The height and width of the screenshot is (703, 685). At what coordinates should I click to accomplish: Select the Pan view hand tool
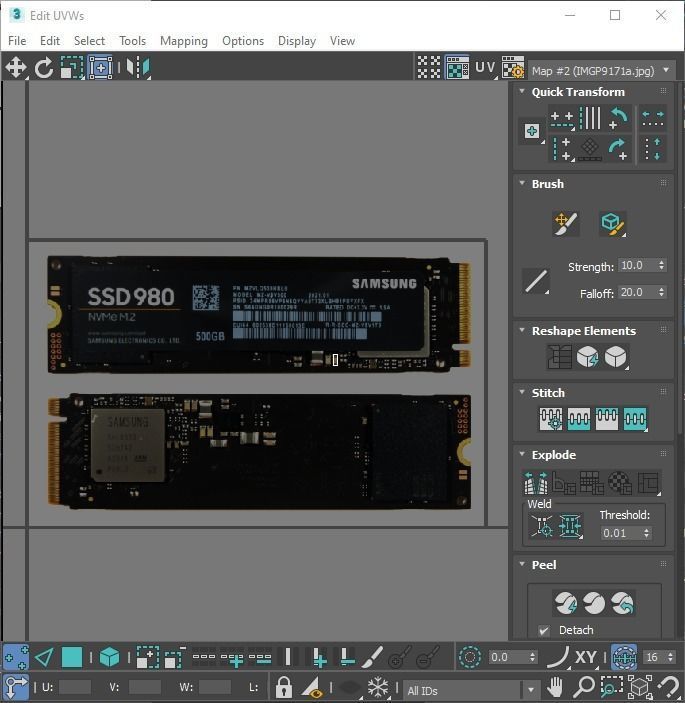pyautogui.click(x=555, y=687)
